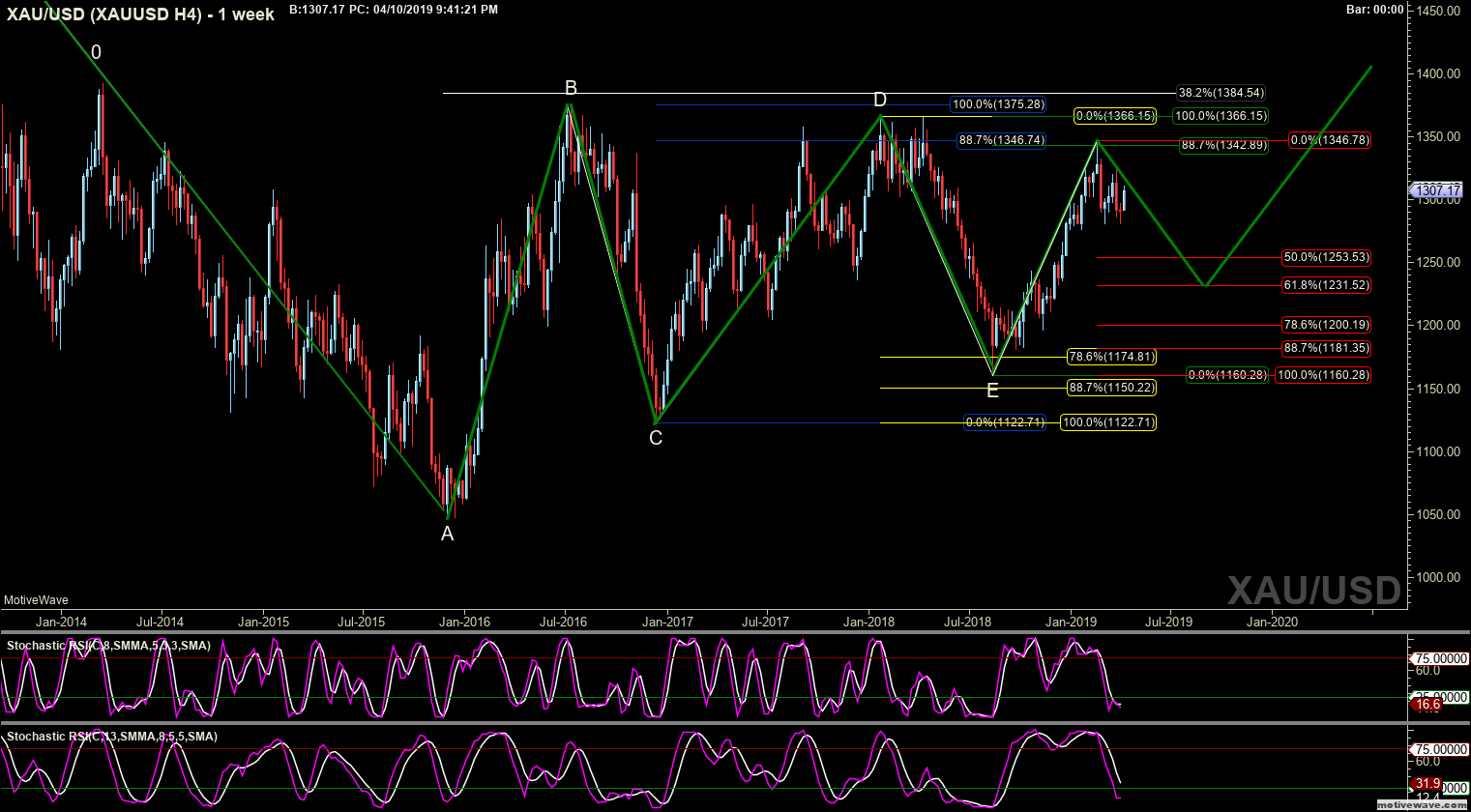Click the XAU/USD (XAUUSD H4) chart title

click(x=142, y=14)
